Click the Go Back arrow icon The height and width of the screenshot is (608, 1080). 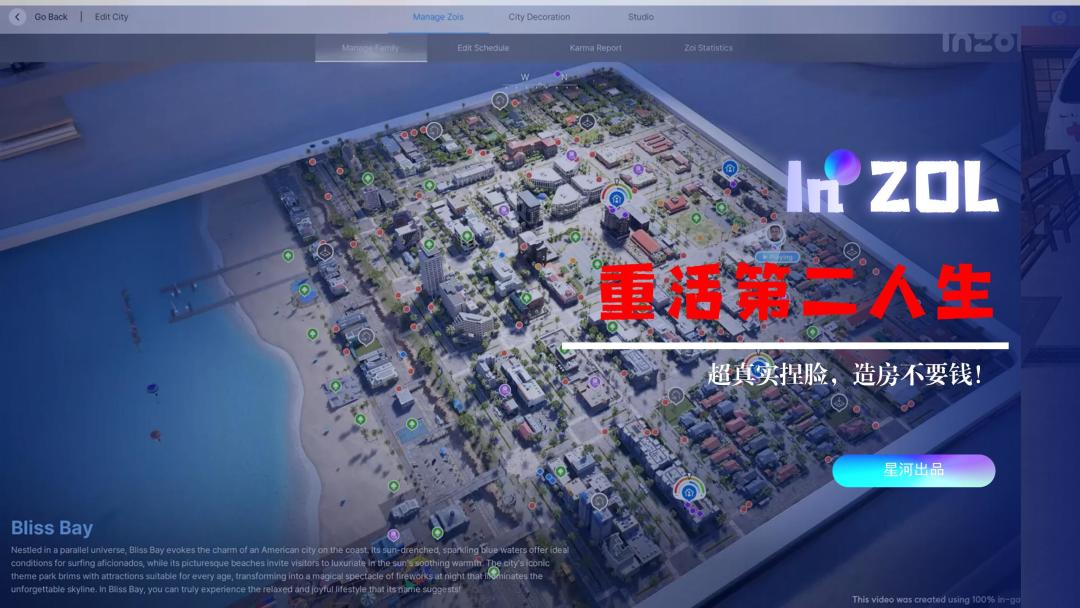coord(17,17)
